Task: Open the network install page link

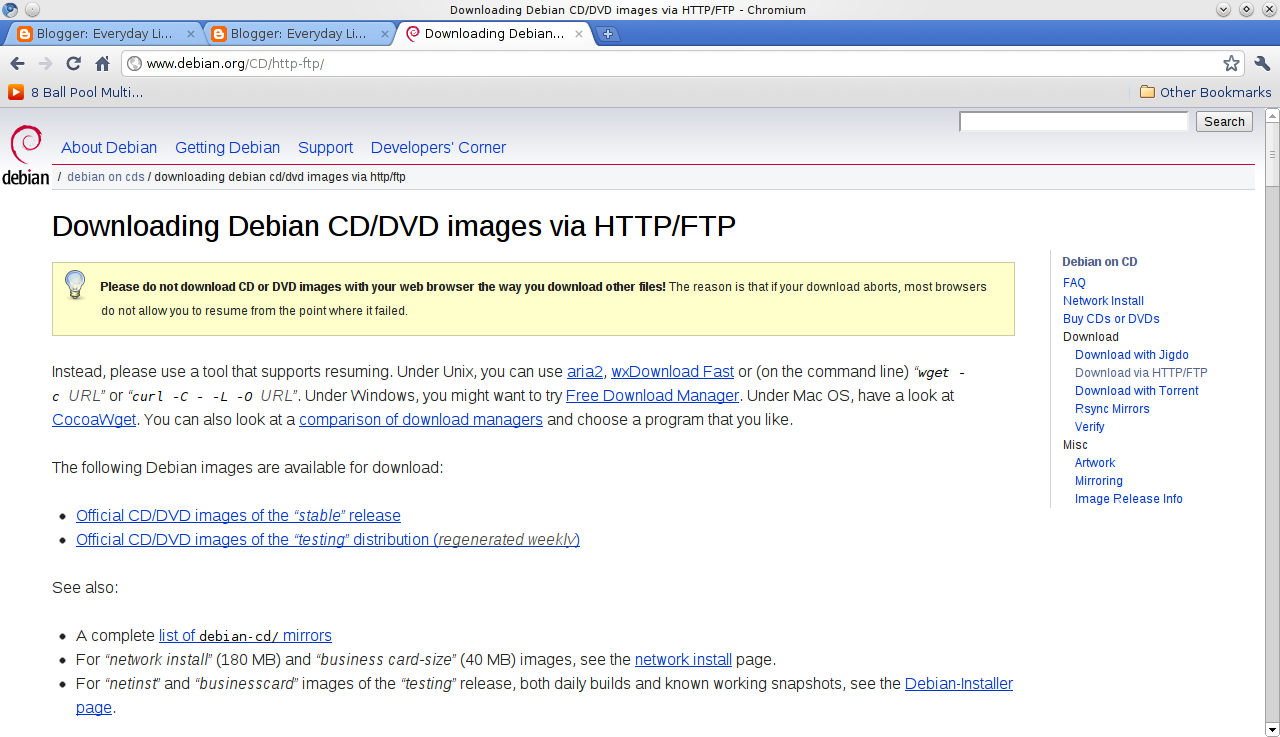Action: pyautogui.click(x=683, y=660)
